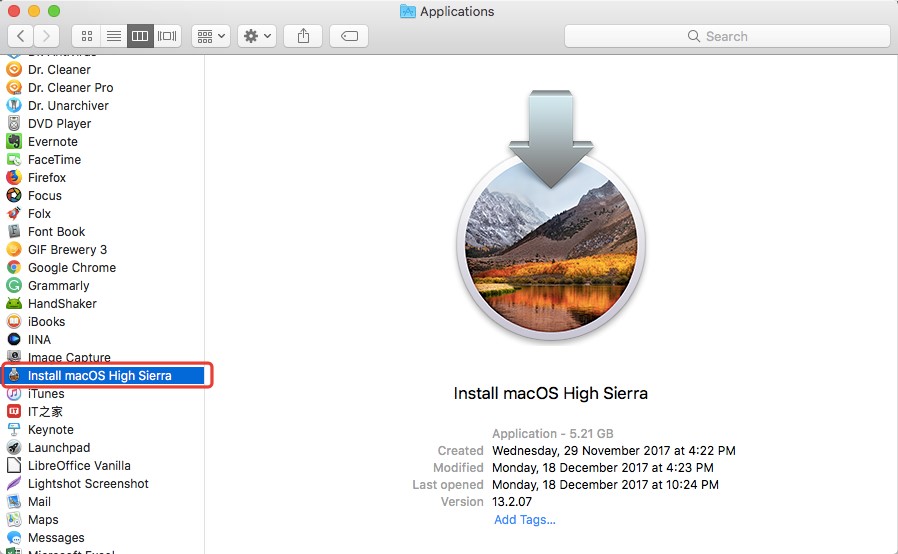Select Install macOS High Sierra item

pos(99,376)
